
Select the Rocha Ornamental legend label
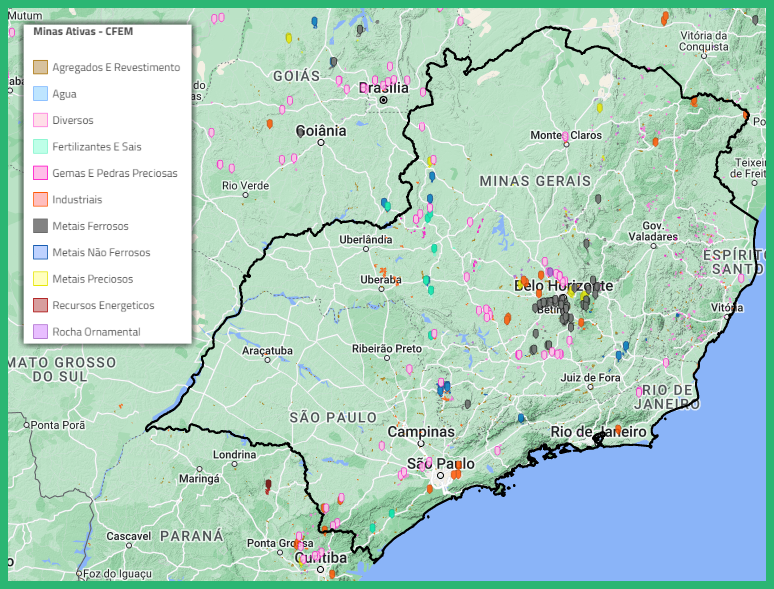coord(96,331)
